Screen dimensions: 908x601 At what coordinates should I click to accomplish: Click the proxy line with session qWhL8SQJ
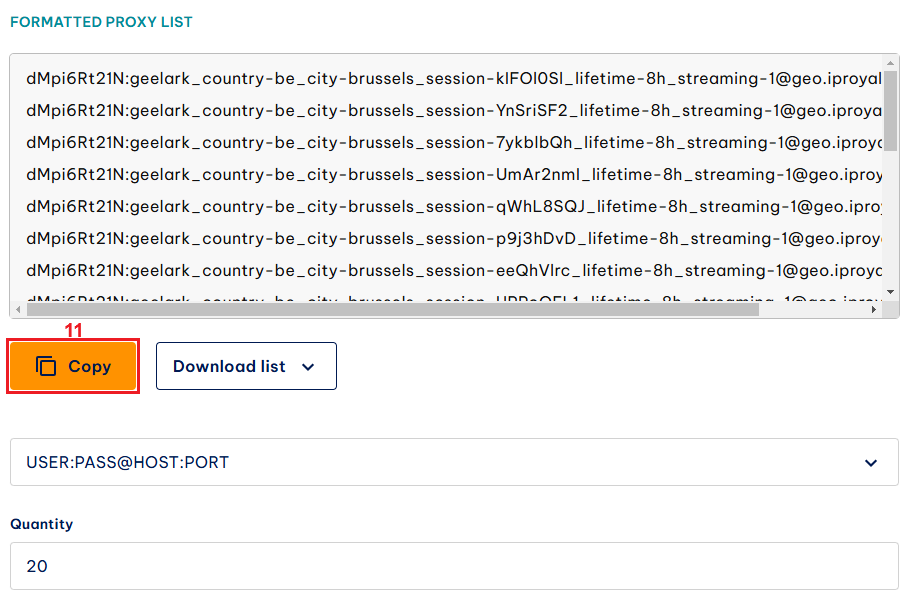[450, 206]
